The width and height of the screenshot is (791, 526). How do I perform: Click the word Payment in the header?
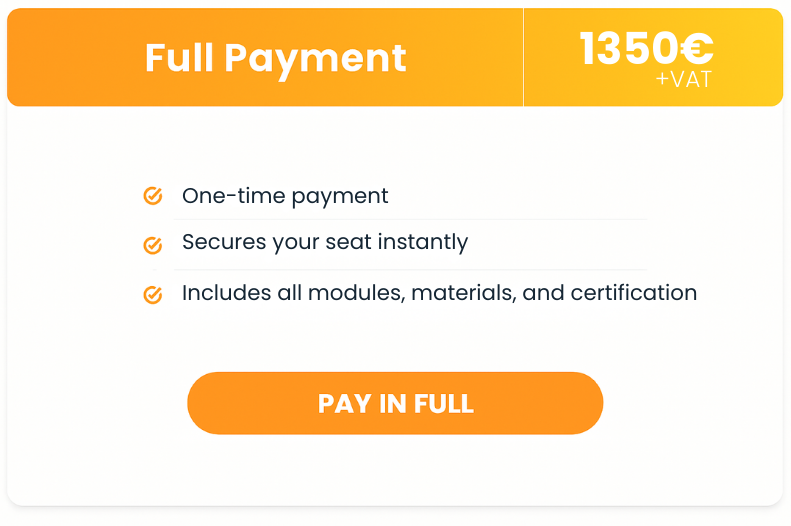(315, 58)
